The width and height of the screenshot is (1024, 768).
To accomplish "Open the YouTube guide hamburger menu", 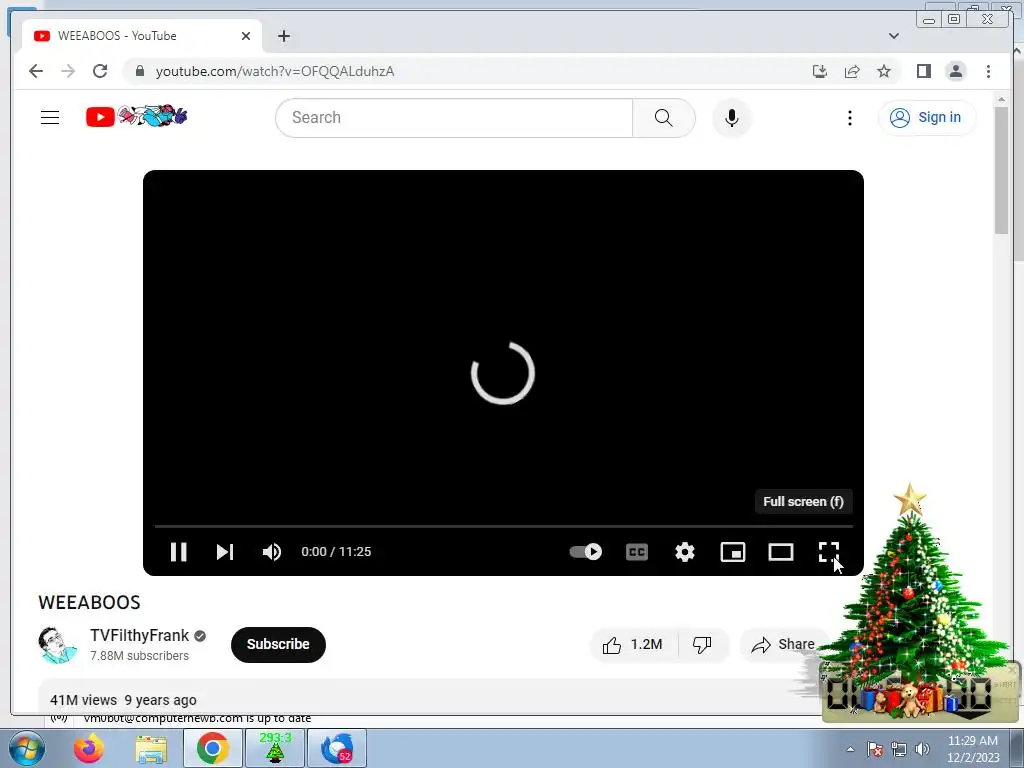I will point(50,118).
